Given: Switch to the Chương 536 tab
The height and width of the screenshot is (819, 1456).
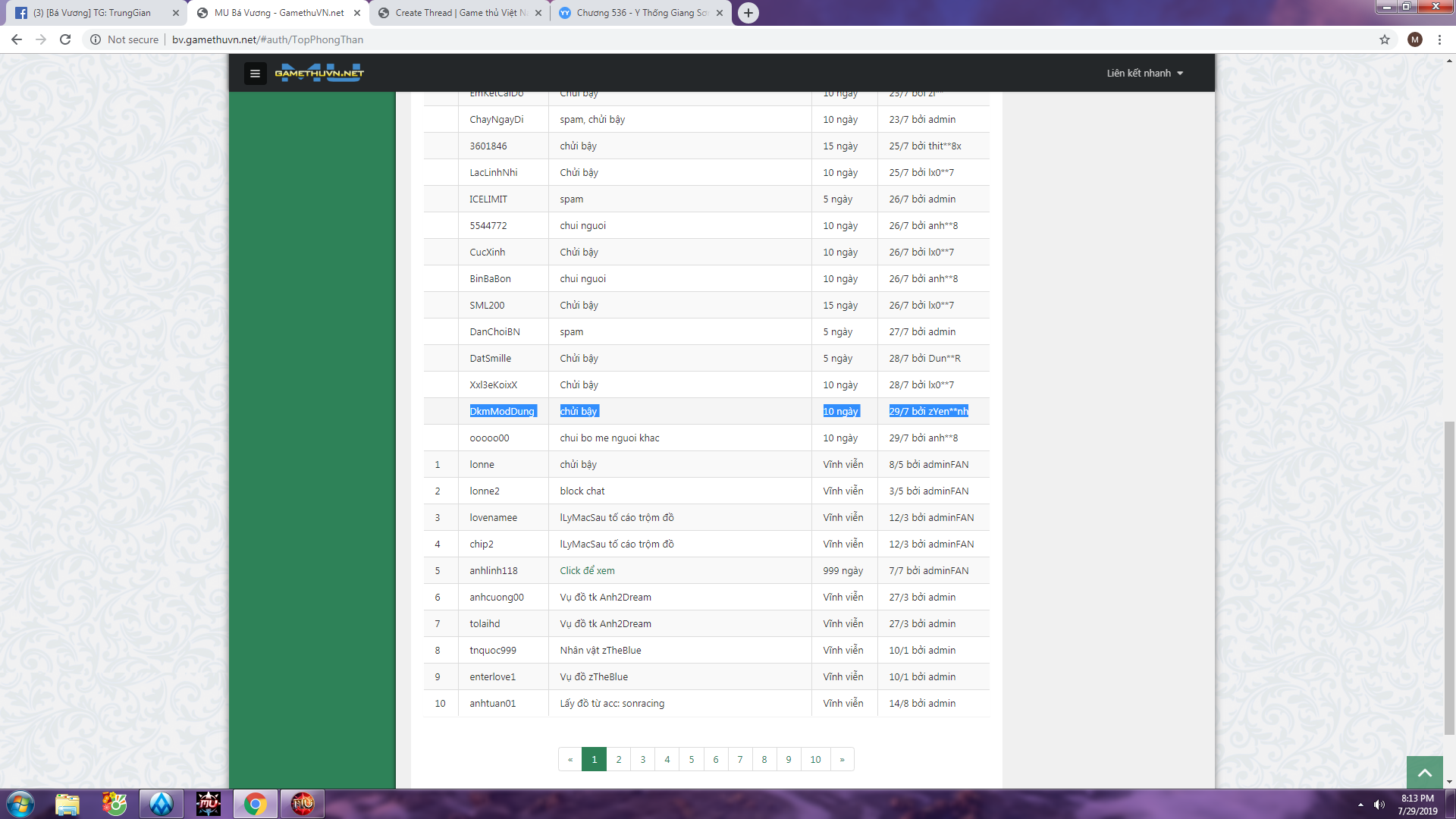Looking at the screenshot, I should click(641, 13).
